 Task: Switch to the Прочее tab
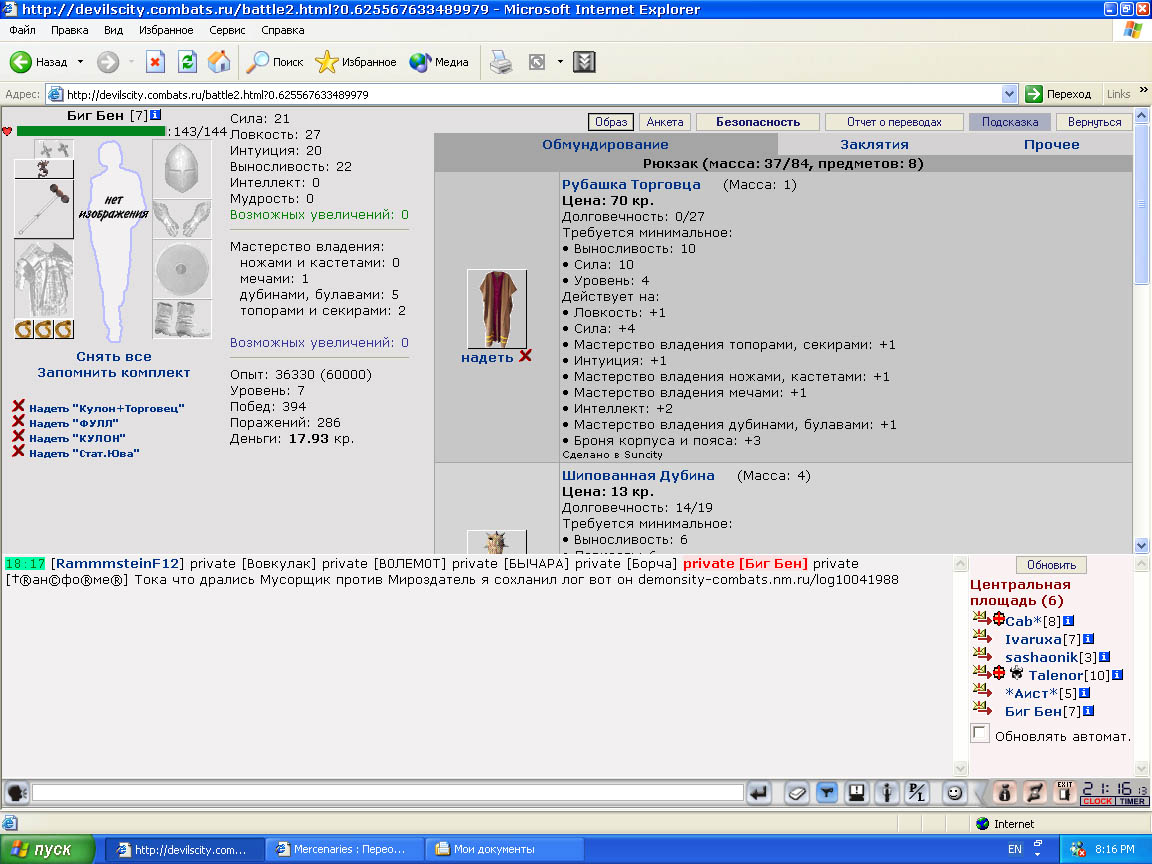click(x=1051, y=145)
